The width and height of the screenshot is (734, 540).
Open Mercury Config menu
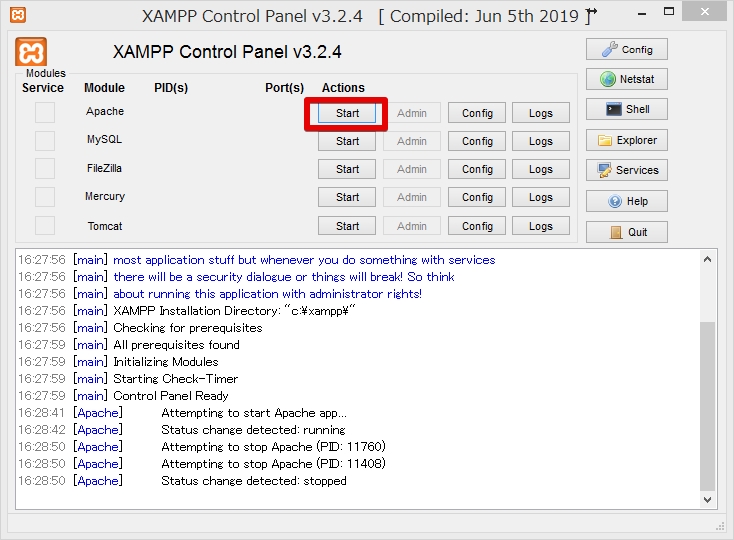[477, 197]
